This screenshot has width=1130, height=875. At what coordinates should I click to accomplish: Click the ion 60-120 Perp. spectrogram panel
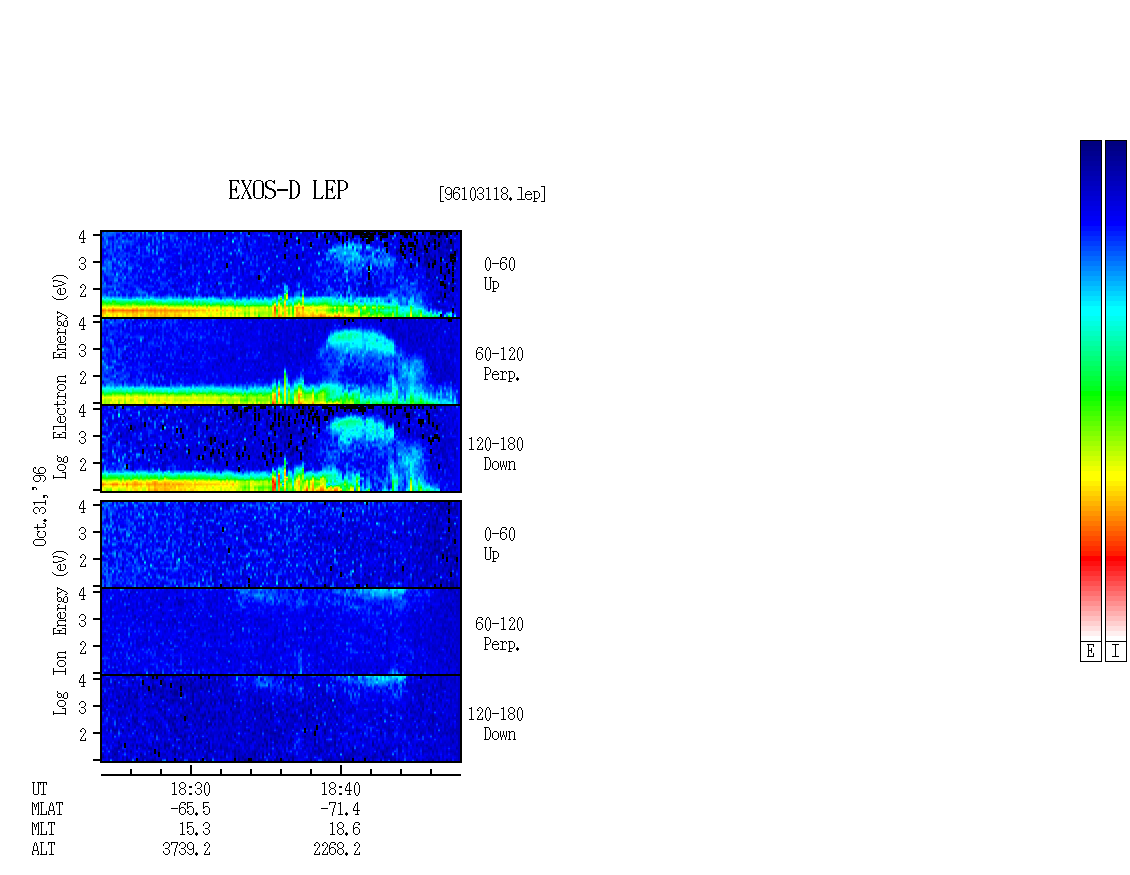(281, 631)
